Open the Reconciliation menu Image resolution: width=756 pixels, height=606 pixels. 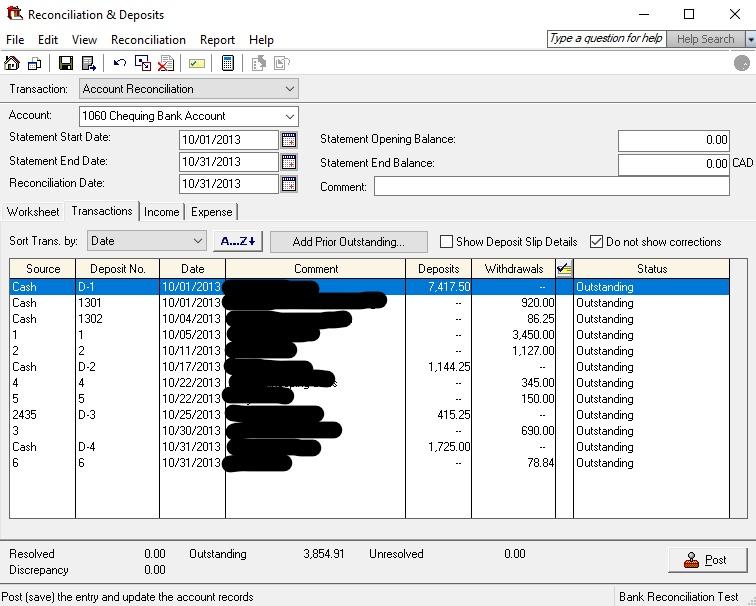pos(148,40)
